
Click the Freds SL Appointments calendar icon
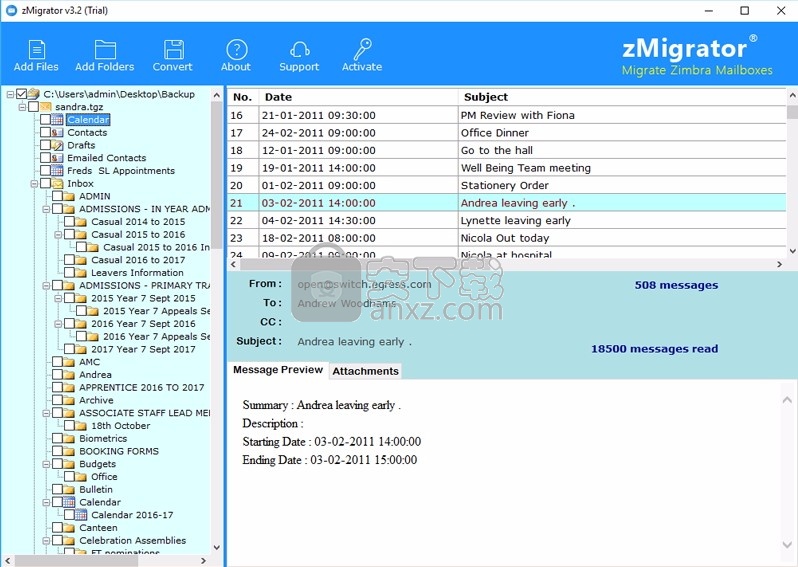pos(58,171)
